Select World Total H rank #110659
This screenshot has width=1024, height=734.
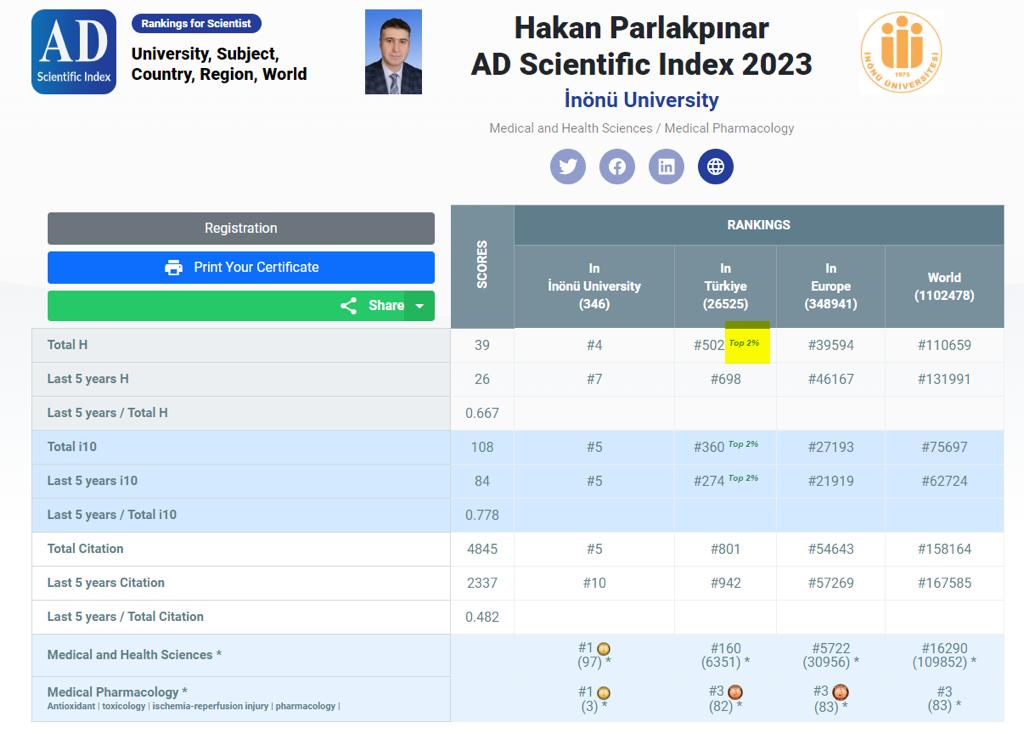(944, 345)
